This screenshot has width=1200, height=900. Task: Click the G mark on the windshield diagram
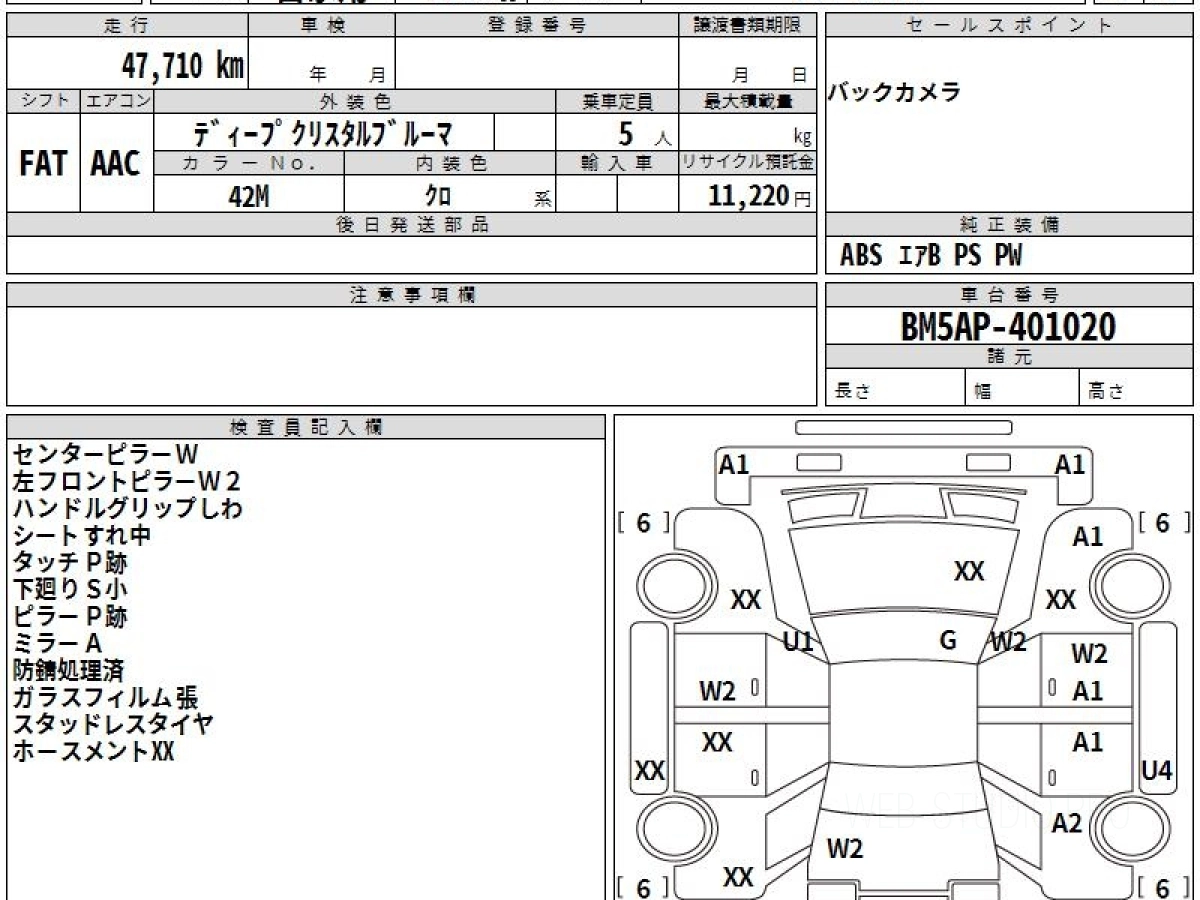click(x=949, y=641)
